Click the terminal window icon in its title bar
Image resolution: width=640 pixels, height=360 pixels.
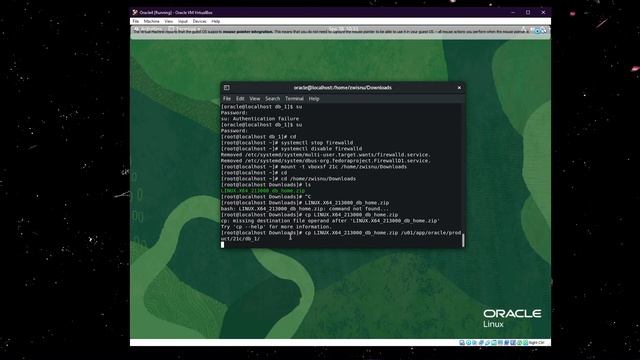tap(227, 88)
